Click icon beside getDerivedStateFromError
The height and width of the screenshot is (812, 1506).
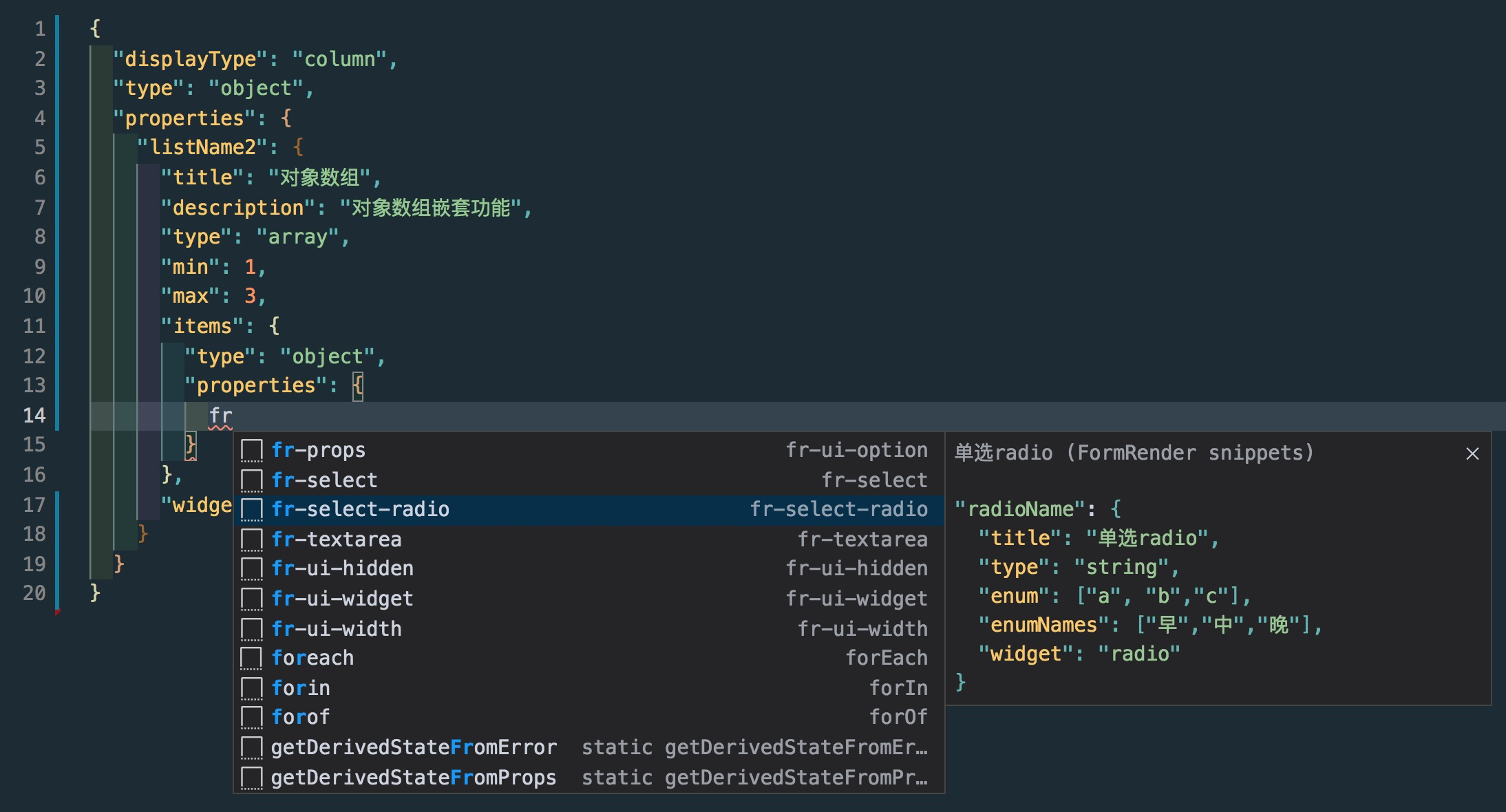click(252, 747)
